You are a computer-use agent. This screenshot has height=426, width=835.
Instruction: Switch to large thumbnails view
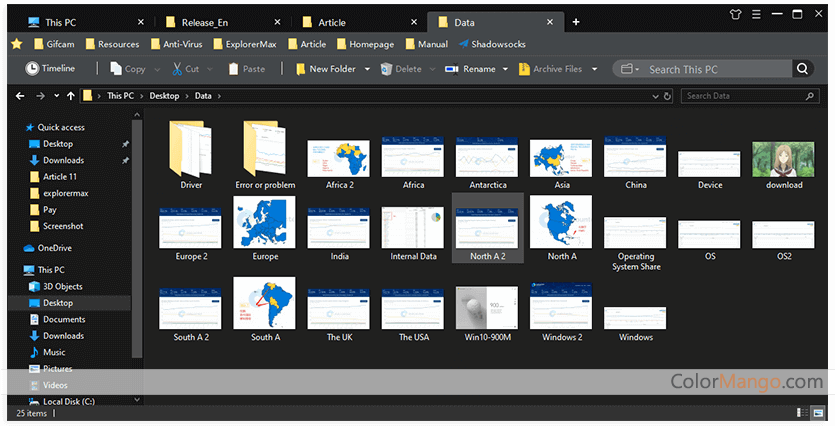(x=819, y=412)
